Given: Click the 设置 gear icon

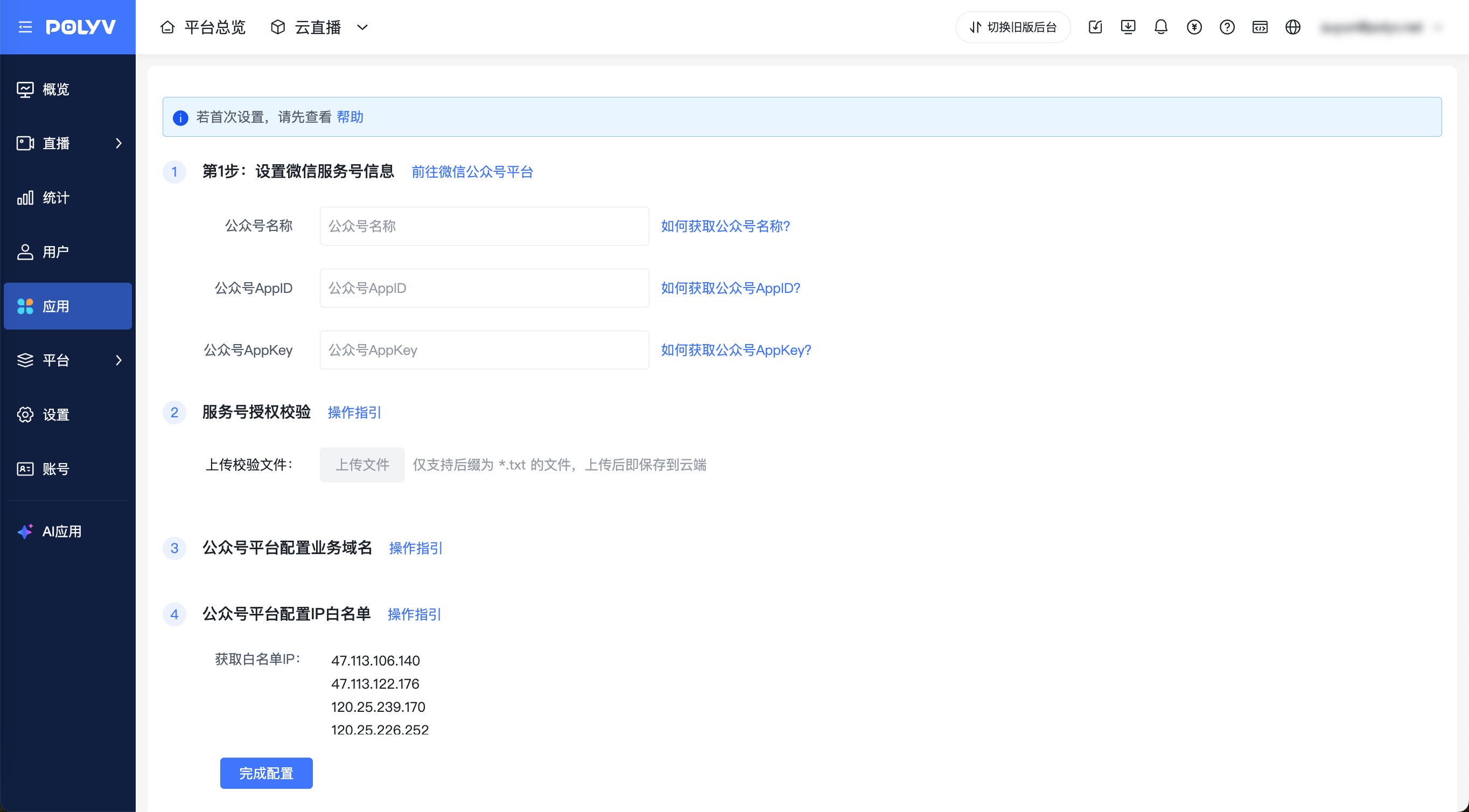Looking at the screenshot, I should point(25,415).
